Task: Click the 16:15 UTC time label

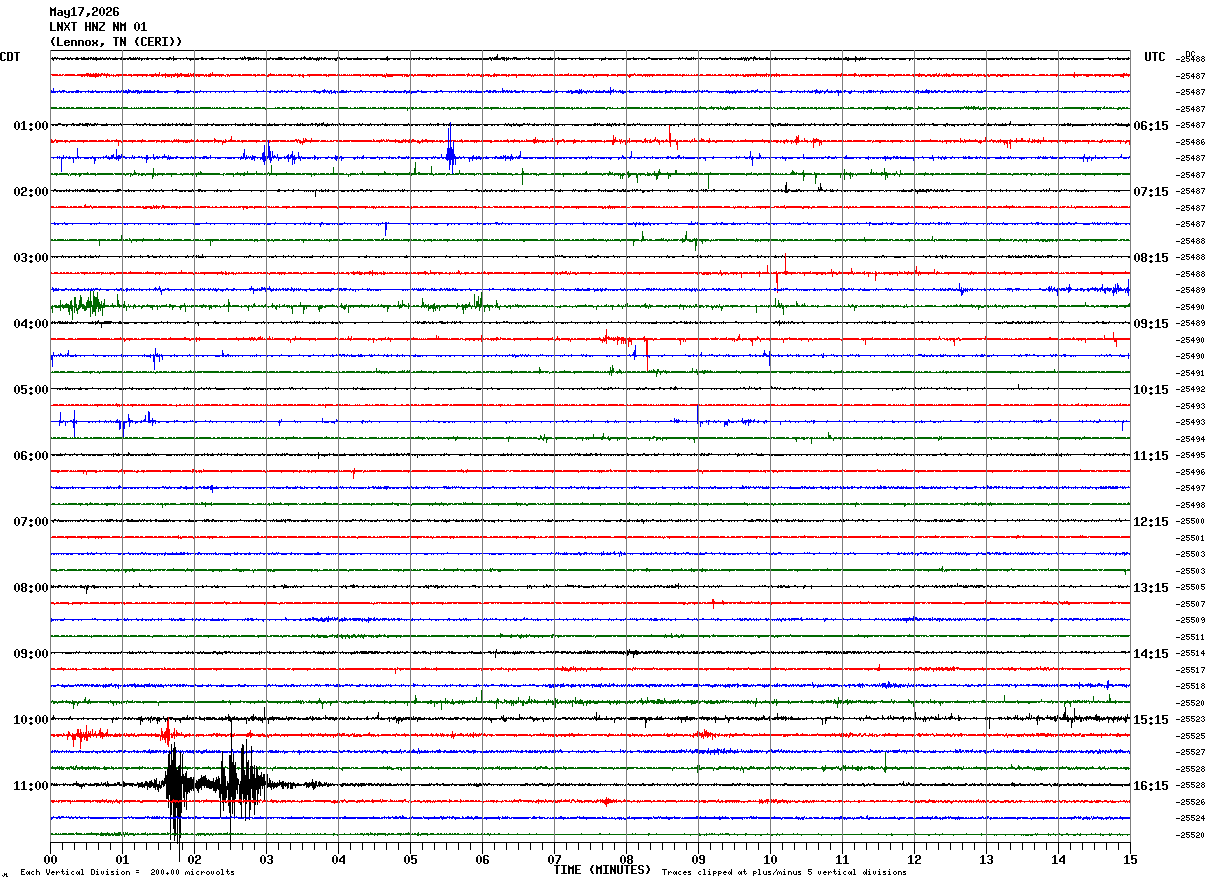Action: pyautogui.click(x=1151, y=786)
